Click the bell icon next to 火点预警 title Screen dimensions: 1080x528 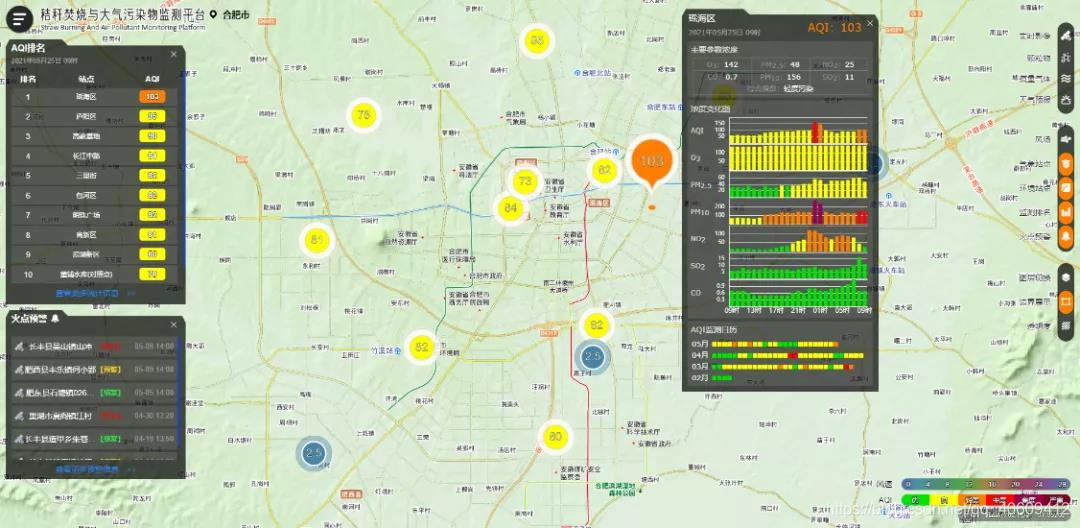click(x=55, y=319)
